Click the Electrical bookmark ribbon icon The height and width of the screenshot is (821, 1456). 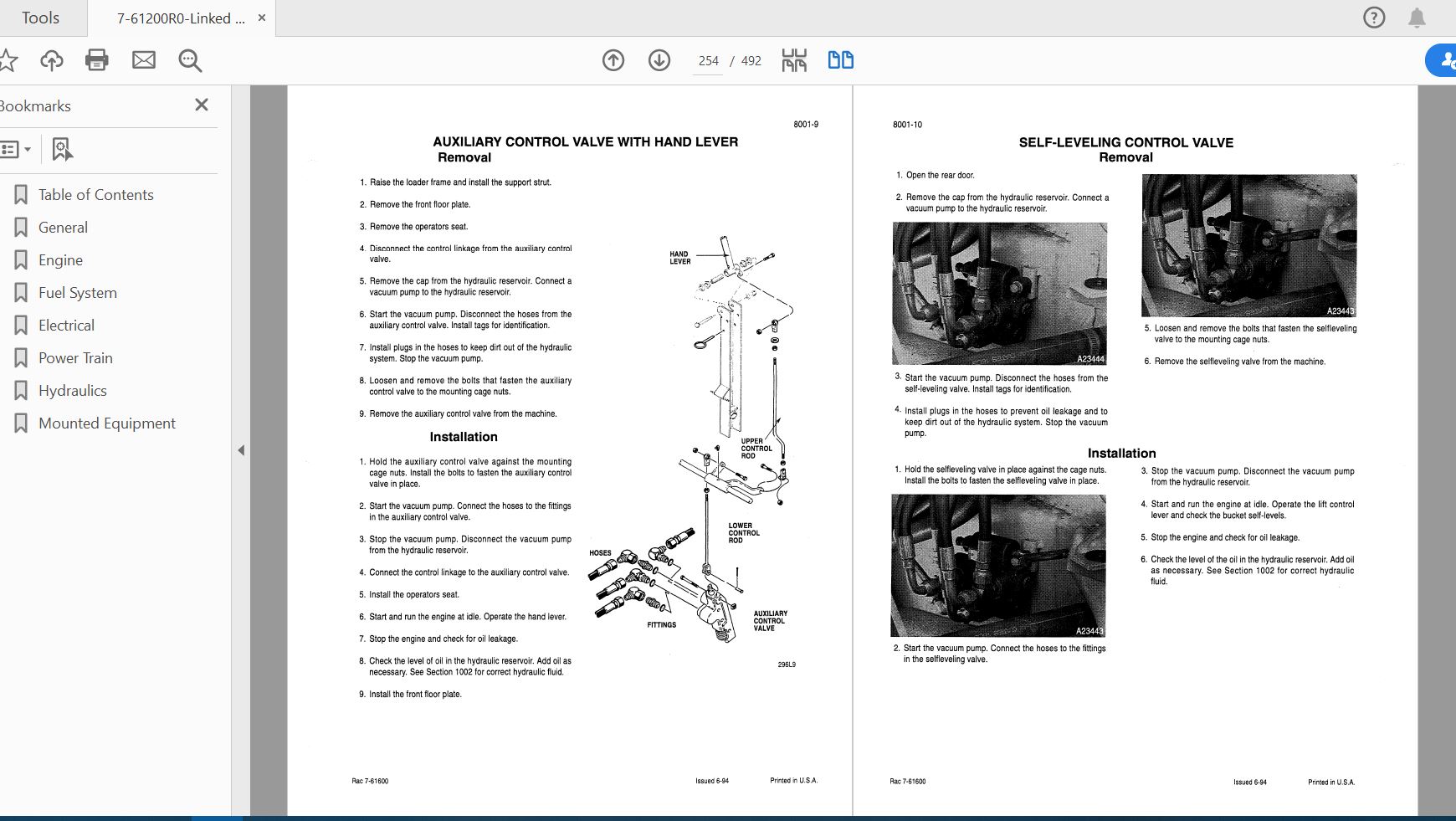click(21, 326)
